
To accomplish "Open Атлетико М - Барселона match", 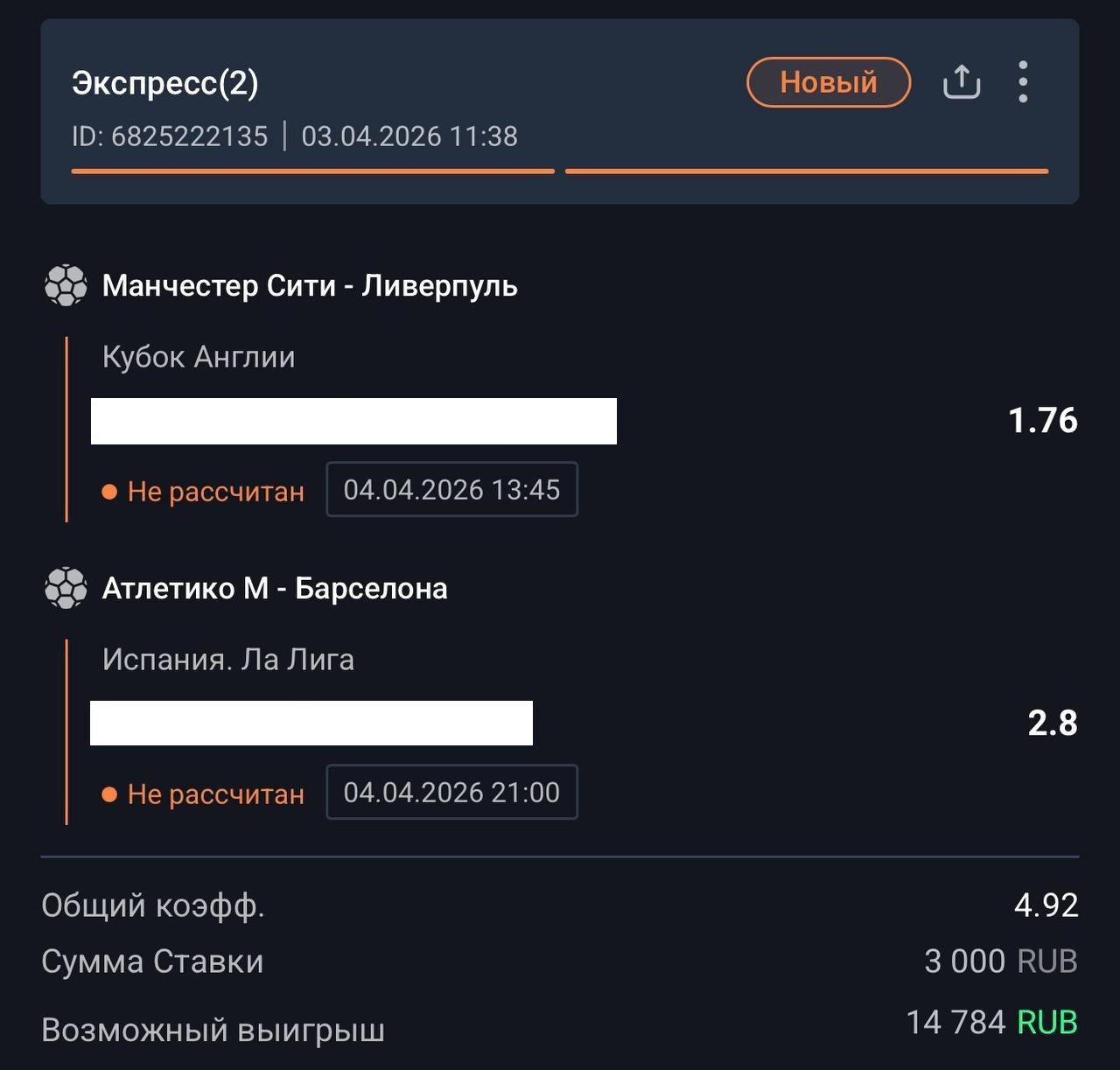I will pyautogui.click(x=275, y=589).
